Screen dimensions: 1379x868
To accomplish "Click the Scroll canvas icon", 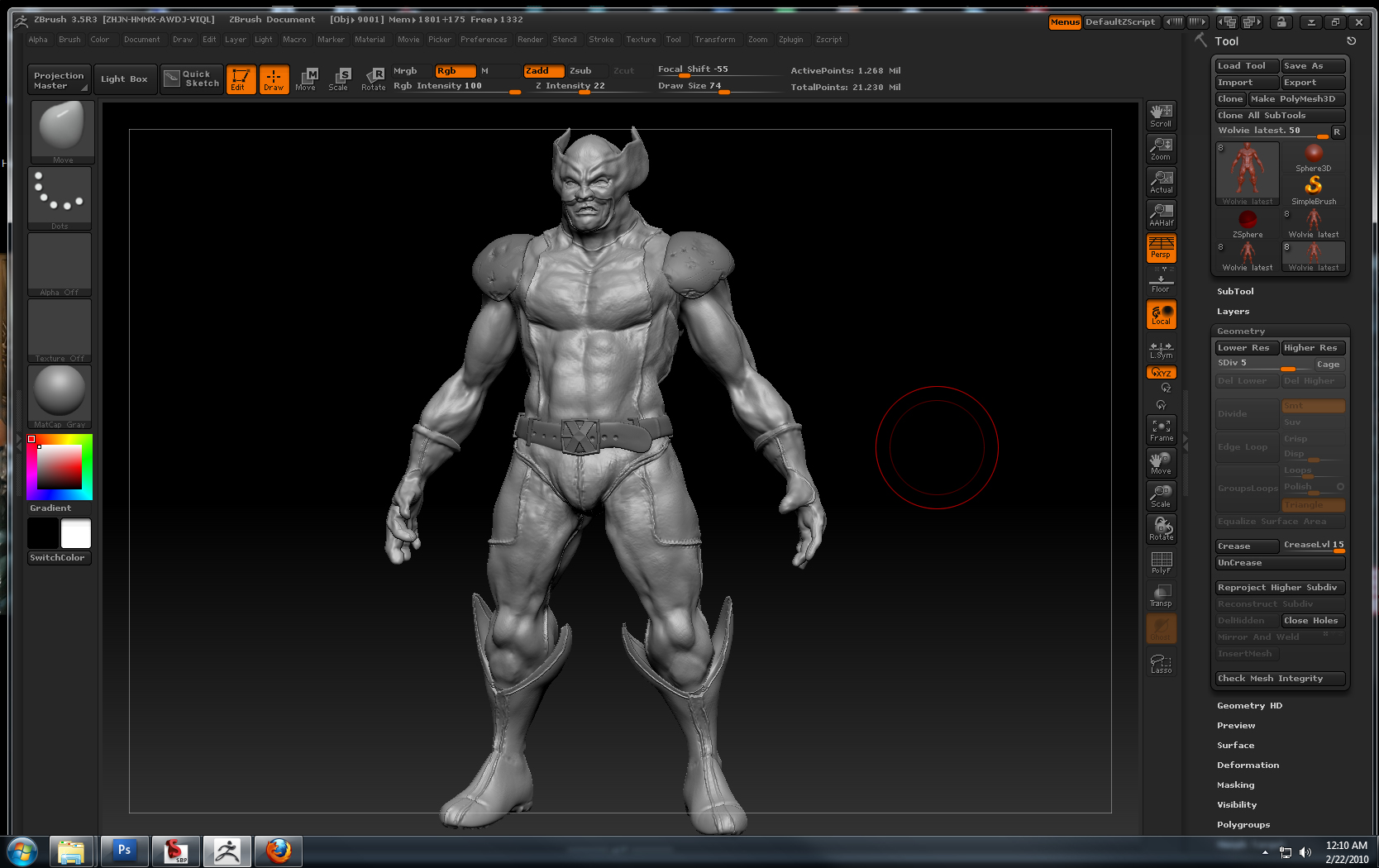I will [1161, 116].
